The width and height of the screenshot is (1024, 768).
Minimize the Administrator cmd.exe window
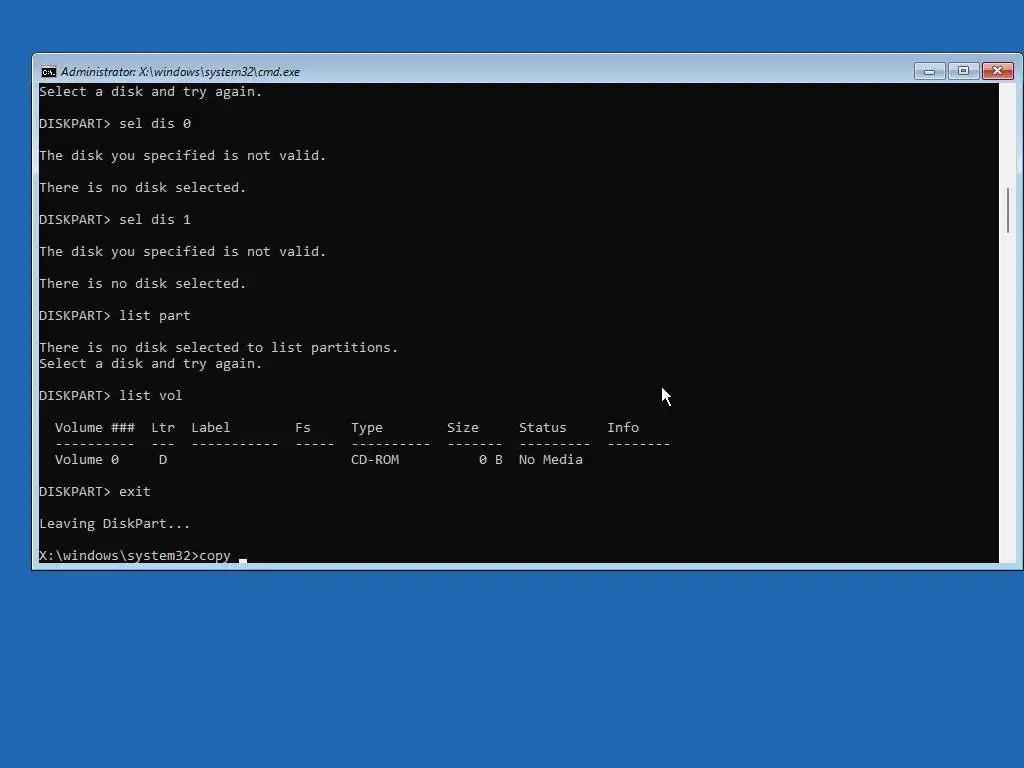pos(929,71)
